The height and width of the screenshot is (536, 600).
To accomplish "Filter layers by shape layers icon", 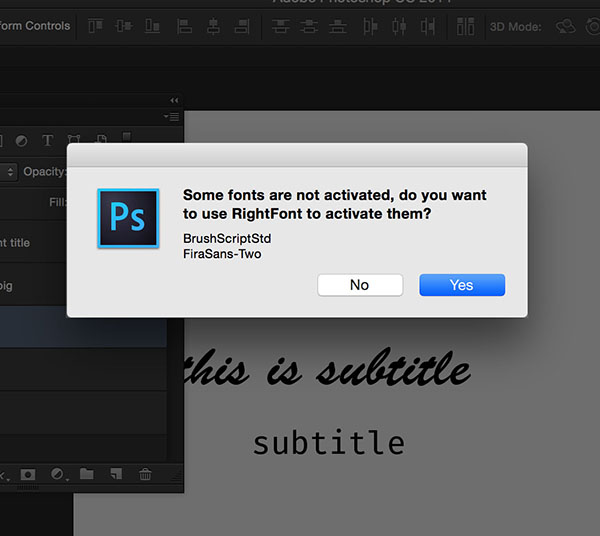I will tap(74, 140).
